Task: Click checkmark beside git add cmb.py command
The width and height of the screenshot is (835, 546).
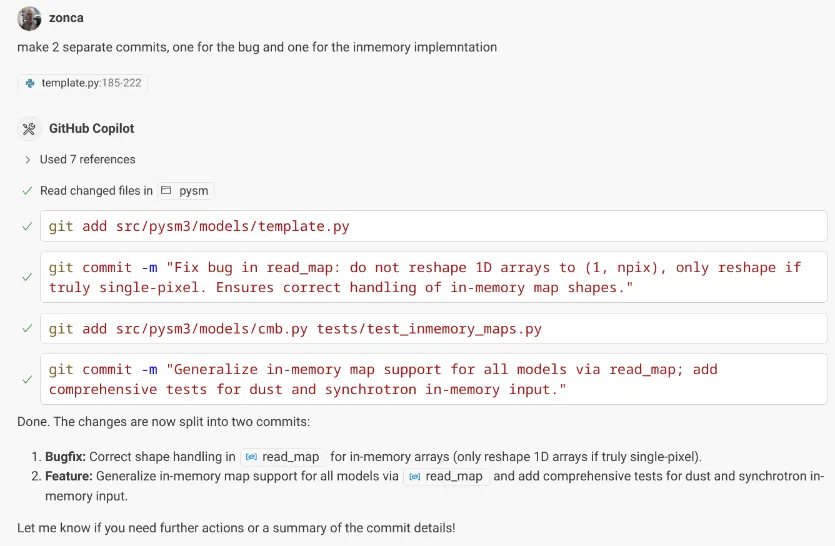Action: coord(28,329)
